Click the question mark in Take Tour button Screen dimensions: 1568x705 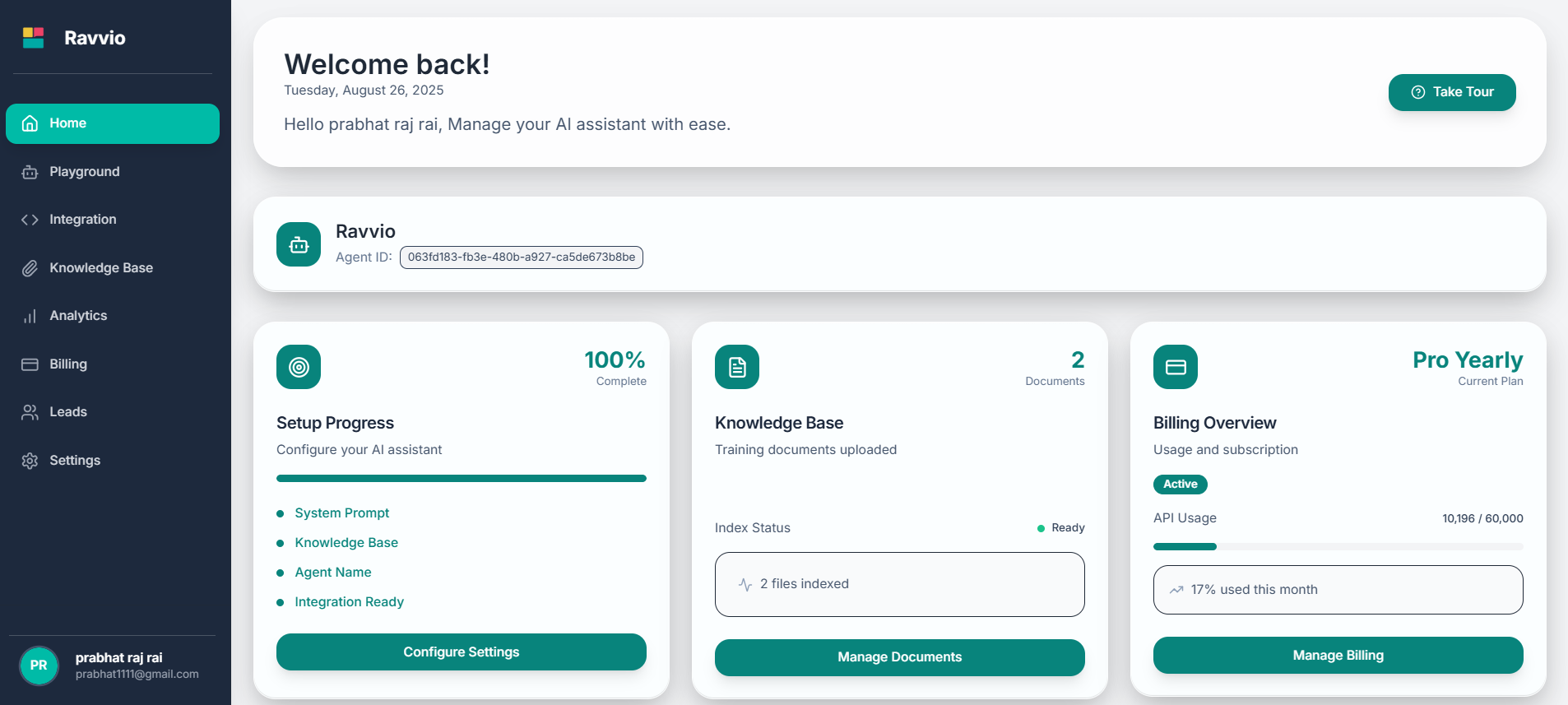click(x=1417, y=92)
